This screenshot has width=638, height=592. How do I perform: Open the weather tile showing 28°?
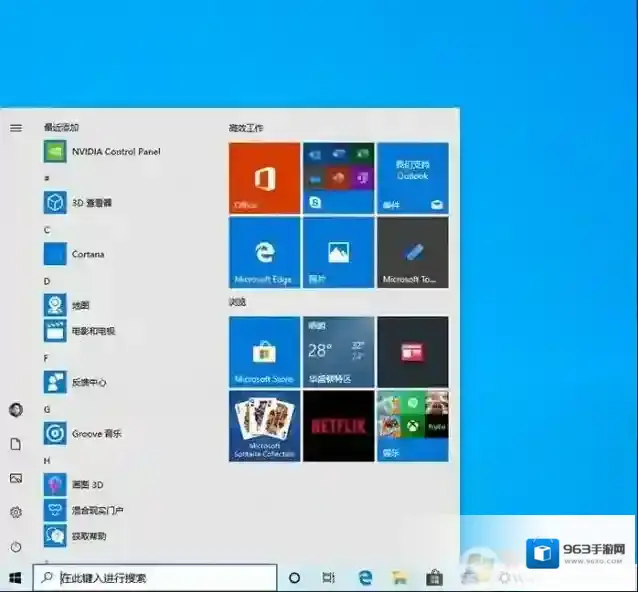coord(339,352)
